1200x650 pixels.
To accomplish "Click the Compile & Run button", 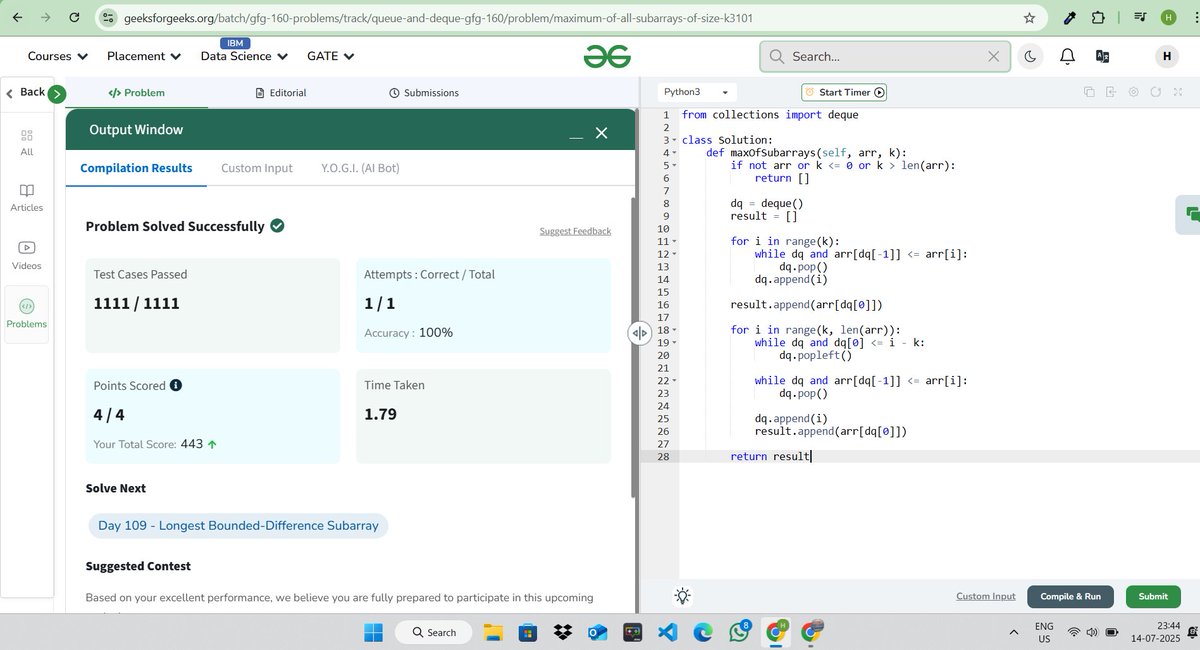I will click(x=1070, y=596).
